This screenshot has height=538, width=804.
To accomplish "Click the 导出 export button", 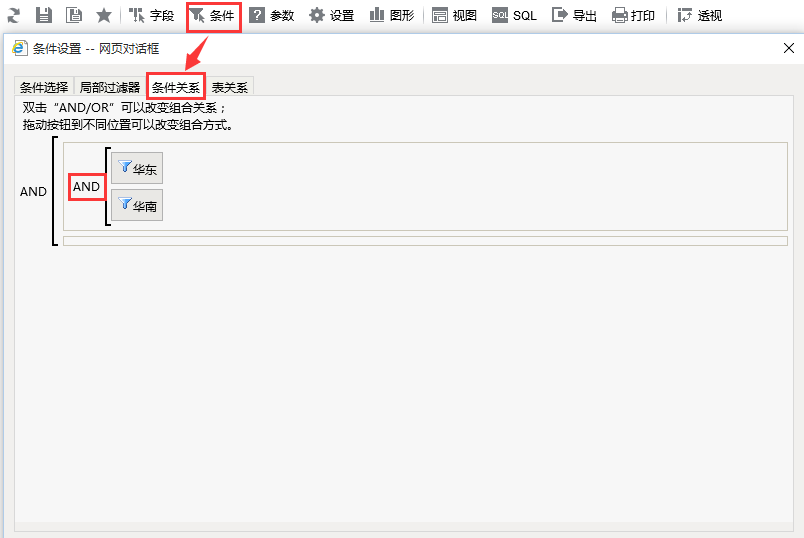I will [x=574, y=15].
